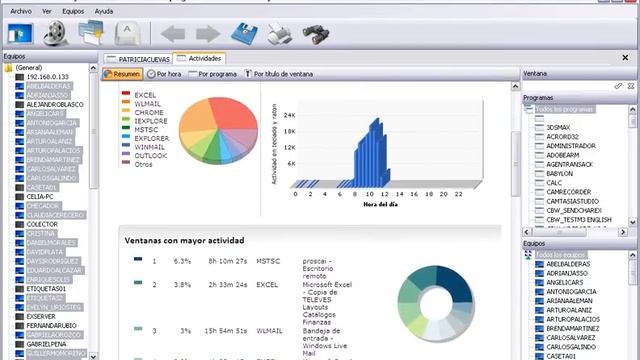Select 'Todos los equipos' in right panel
Image resolution: width=640 pixels, height=360 pixels.
coord(560,255)
